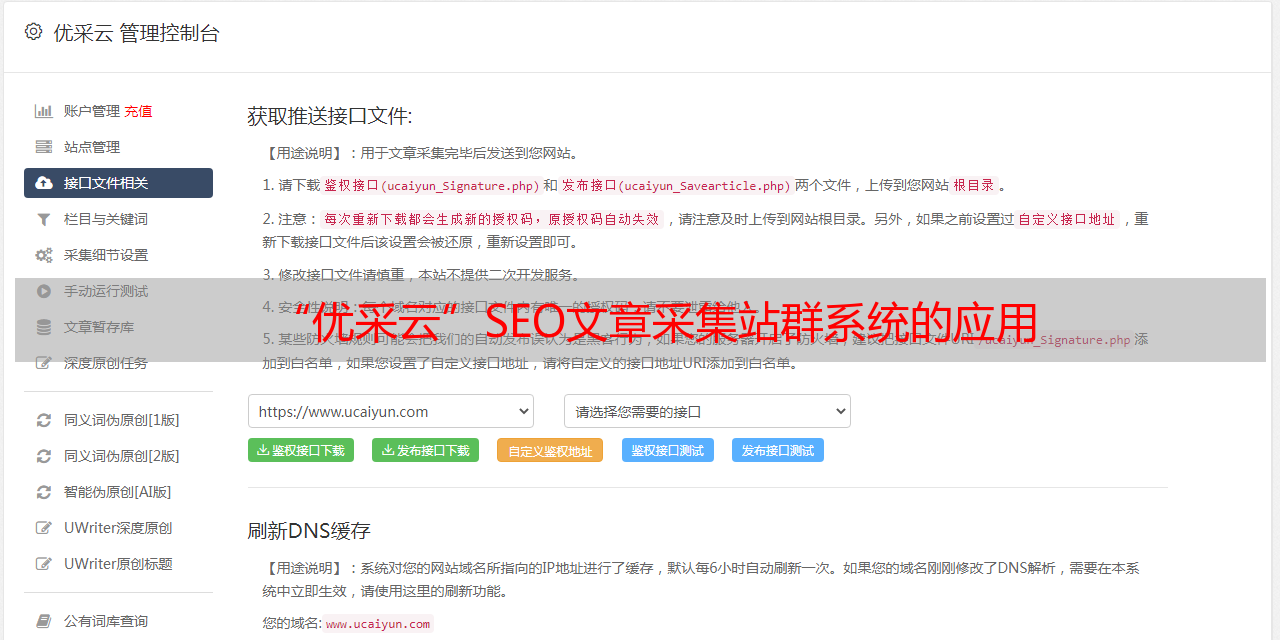Click the blue 发布接口测试 button
Image resolution: width=1280 pixels, height=640 pixels.
click(778, 450)
